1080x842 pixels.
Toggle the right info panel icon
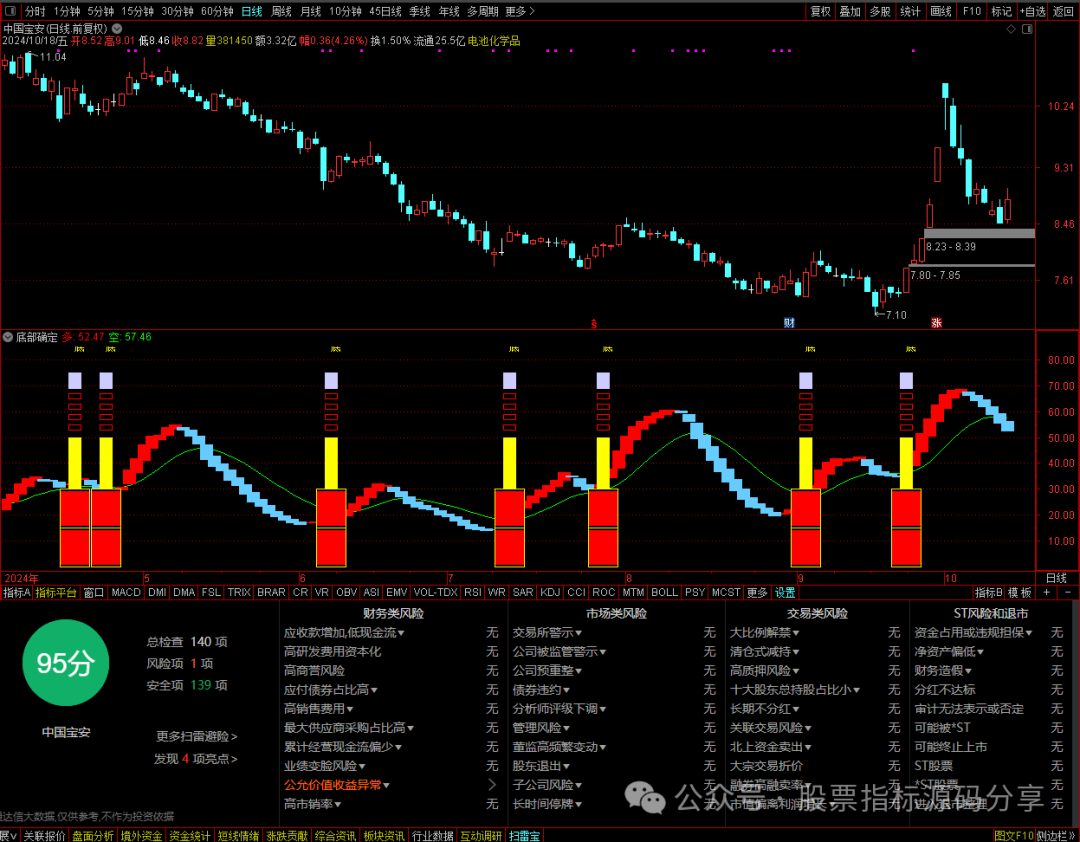click(x=1028, y=29)
